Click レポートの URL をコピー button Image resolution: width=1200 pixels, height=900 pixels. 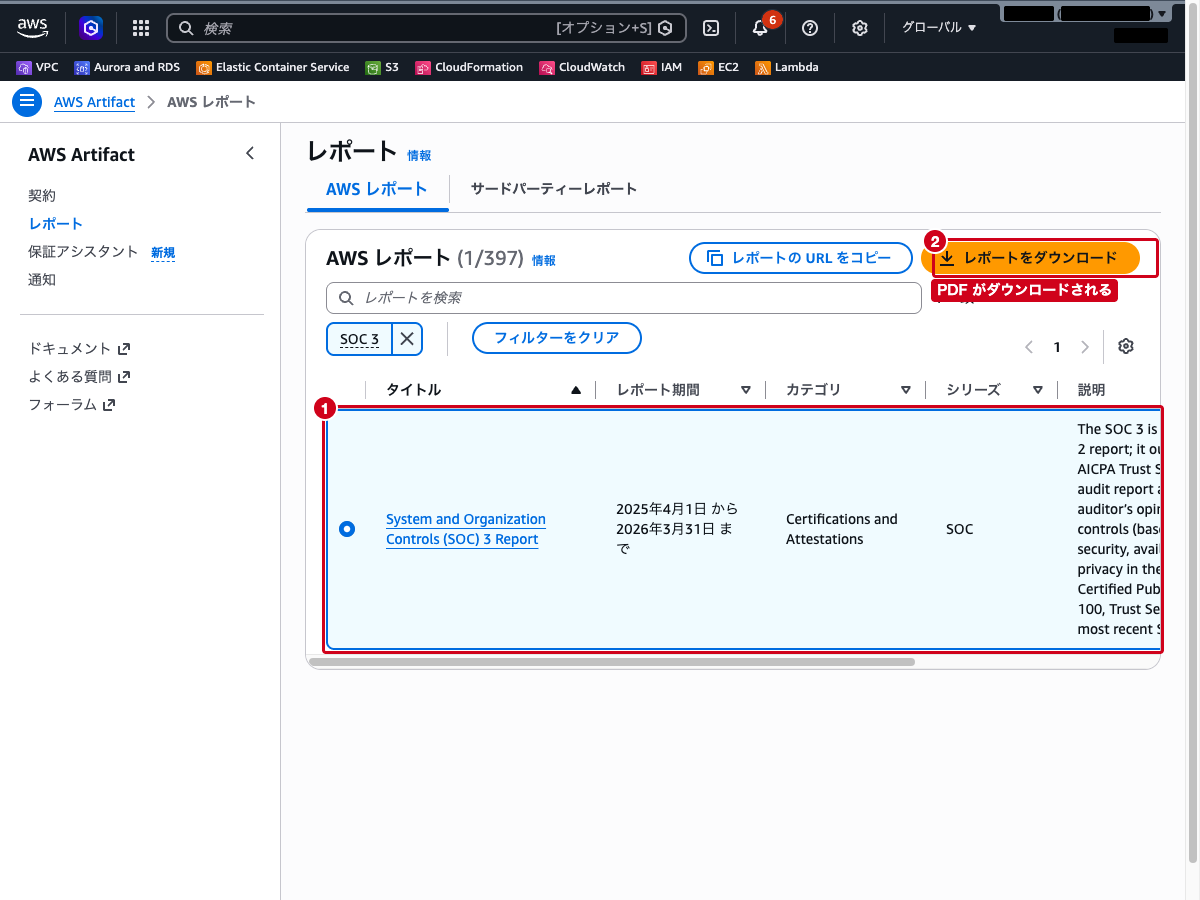click(x=801, y=258)
